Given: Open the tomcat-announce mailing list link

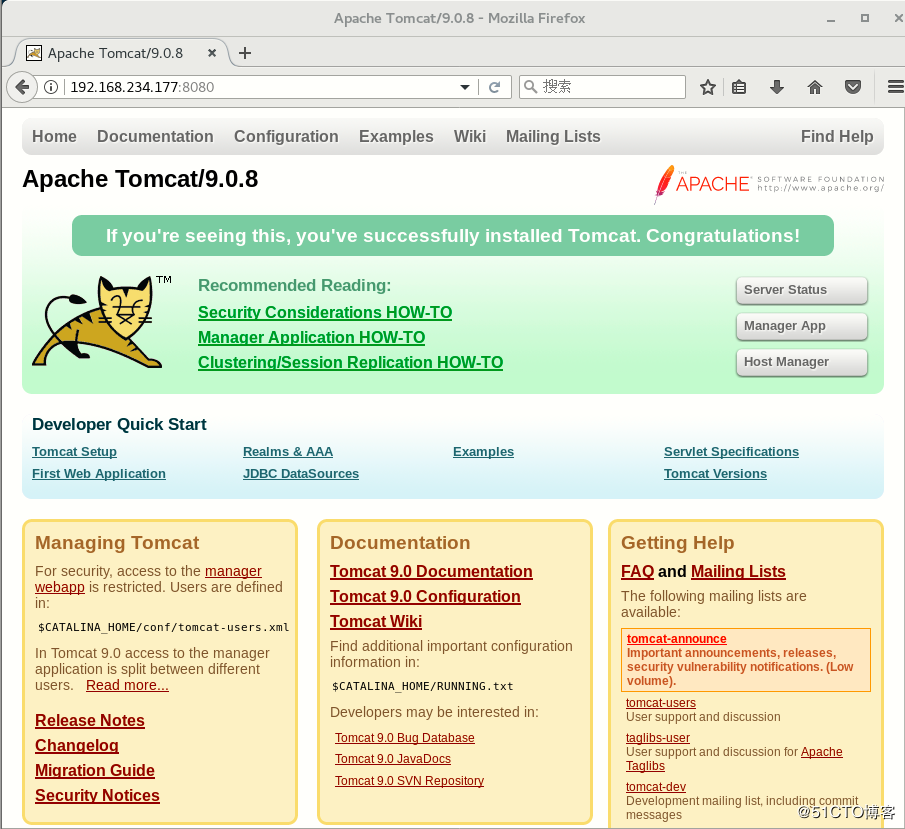Looking at the screenshot, I should (x=676, y=638).
